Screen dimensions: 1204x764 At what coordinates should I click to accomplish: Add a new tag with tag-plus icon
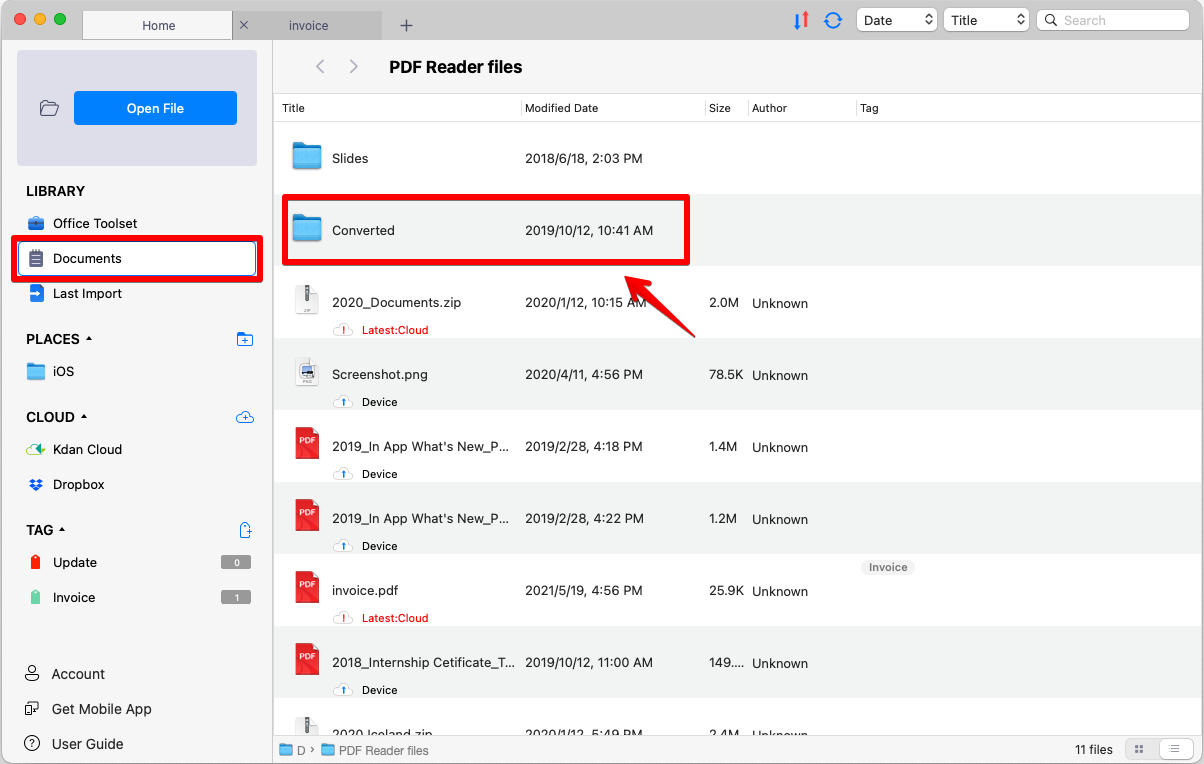246,530
